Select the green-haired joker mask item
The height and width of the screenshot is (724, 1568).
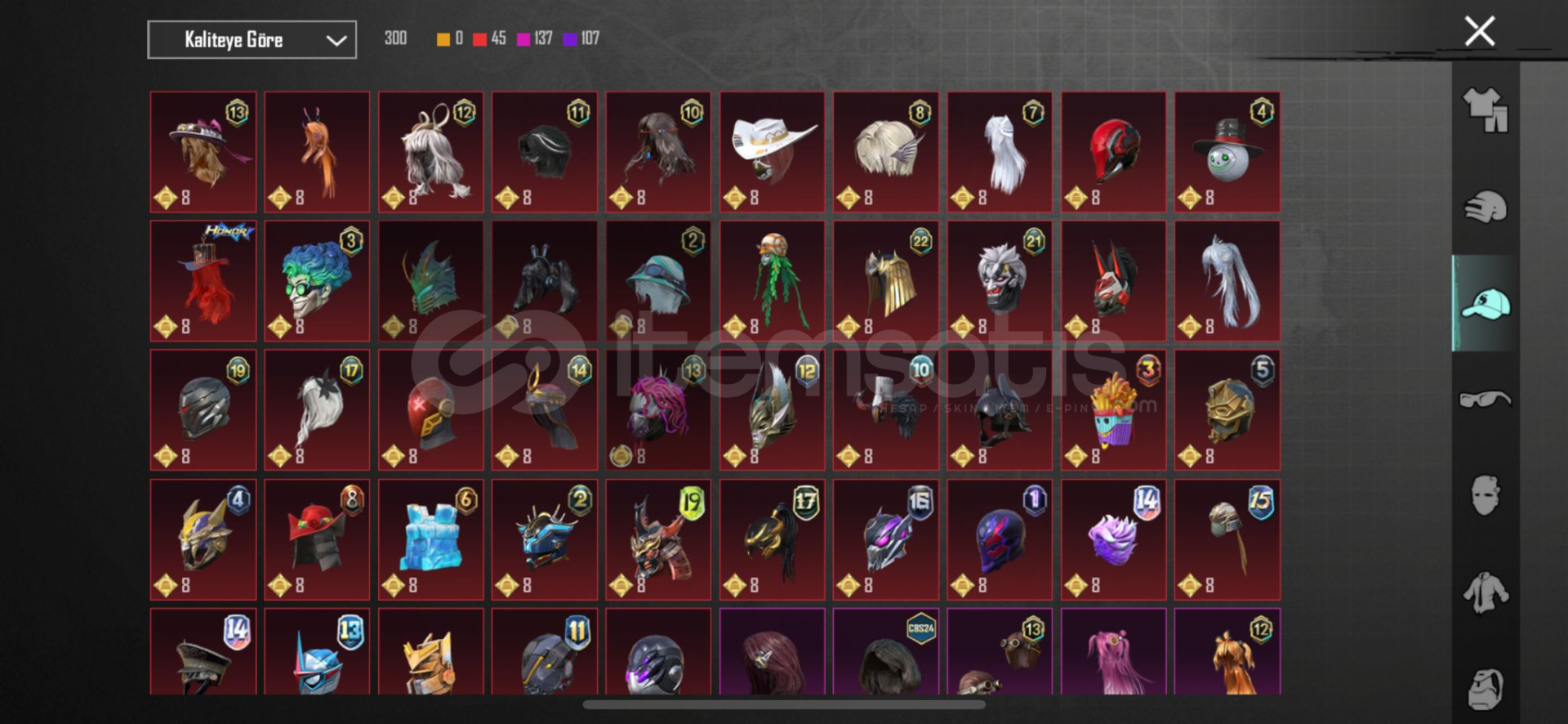[317, 280]
